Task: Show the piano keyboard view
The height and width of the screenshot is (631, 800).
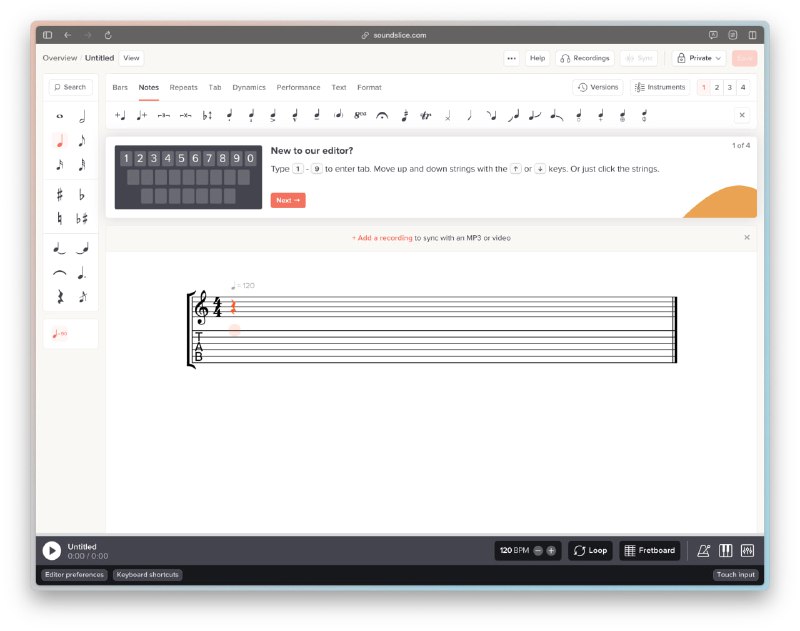Action: click(726, 550)
